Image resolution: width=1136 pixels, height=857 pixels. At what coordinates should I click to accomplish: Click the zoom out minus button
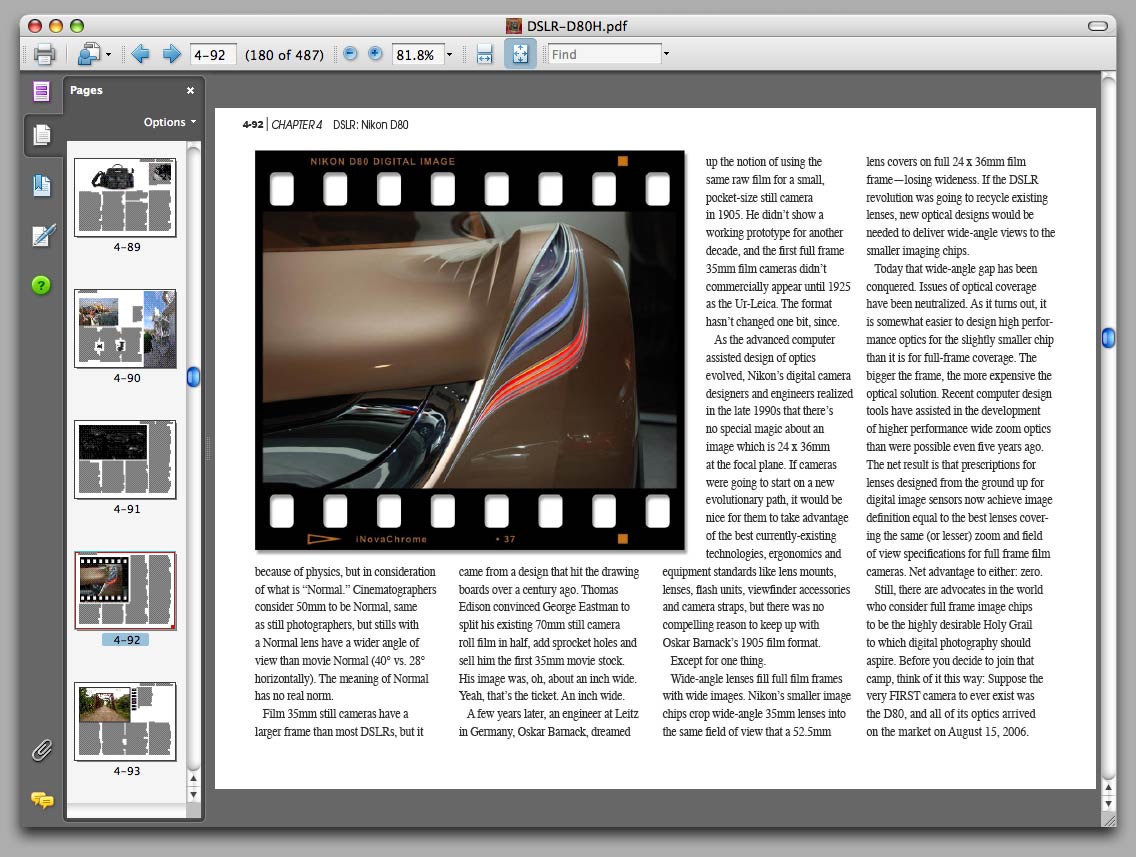pyautogui.click(x=350, y=54)
